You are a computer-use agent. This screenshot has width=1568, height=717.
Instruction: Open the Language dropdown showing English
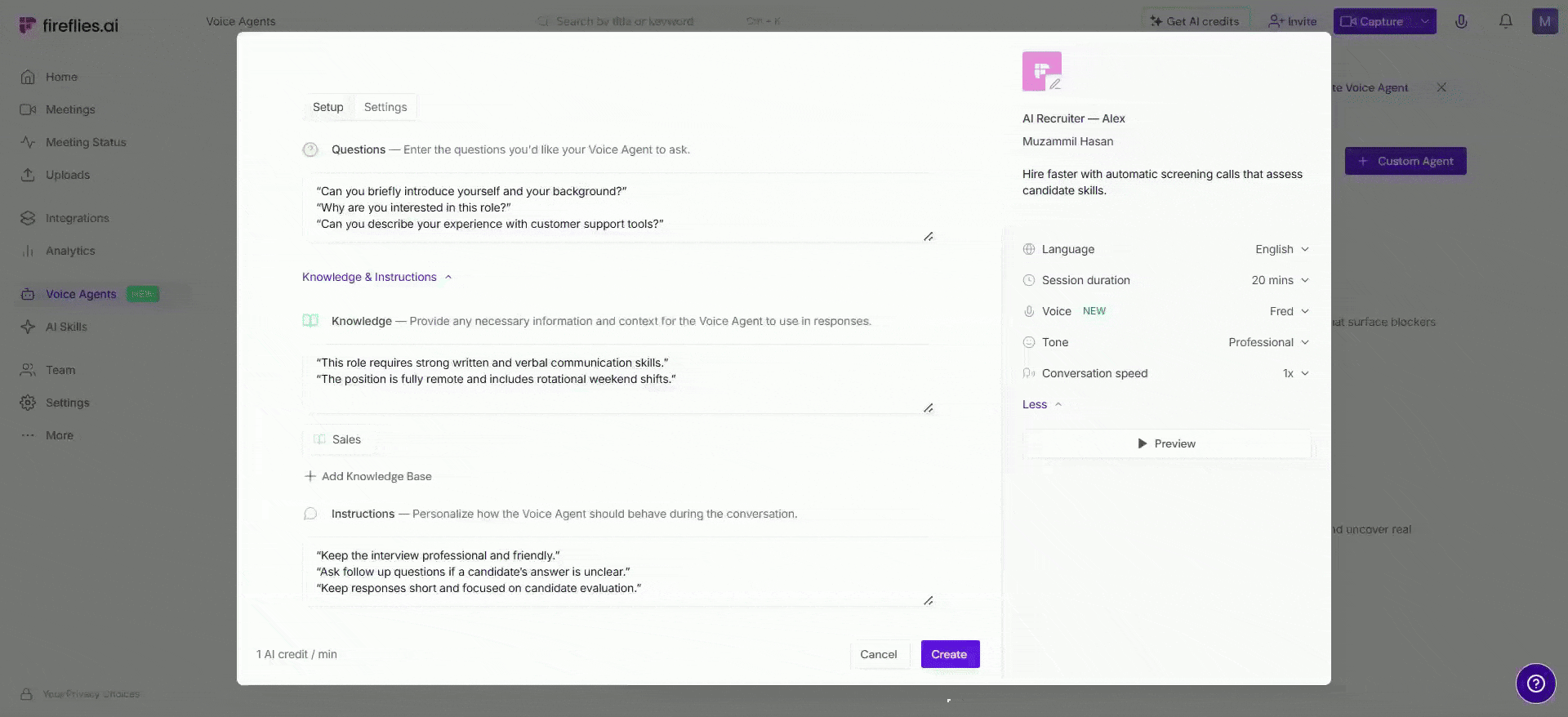tap(1281, 249)
